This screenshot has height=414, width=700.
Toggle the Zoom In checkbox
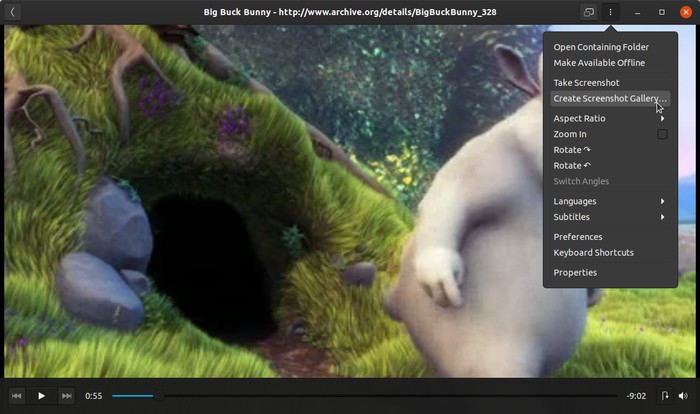tap(662, 134)
